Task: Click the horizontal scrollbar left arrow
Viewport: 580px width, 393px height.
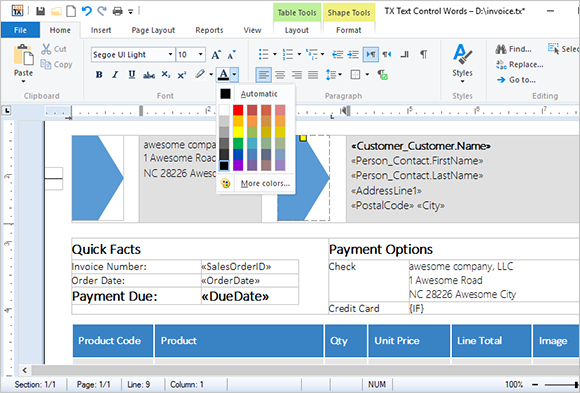Action: pos(24,370)
